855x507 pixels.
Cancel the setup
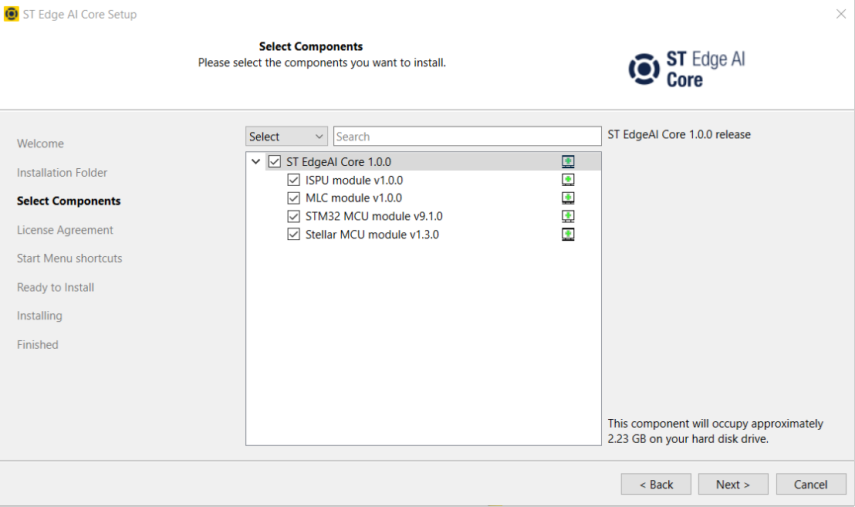(811, 484)
